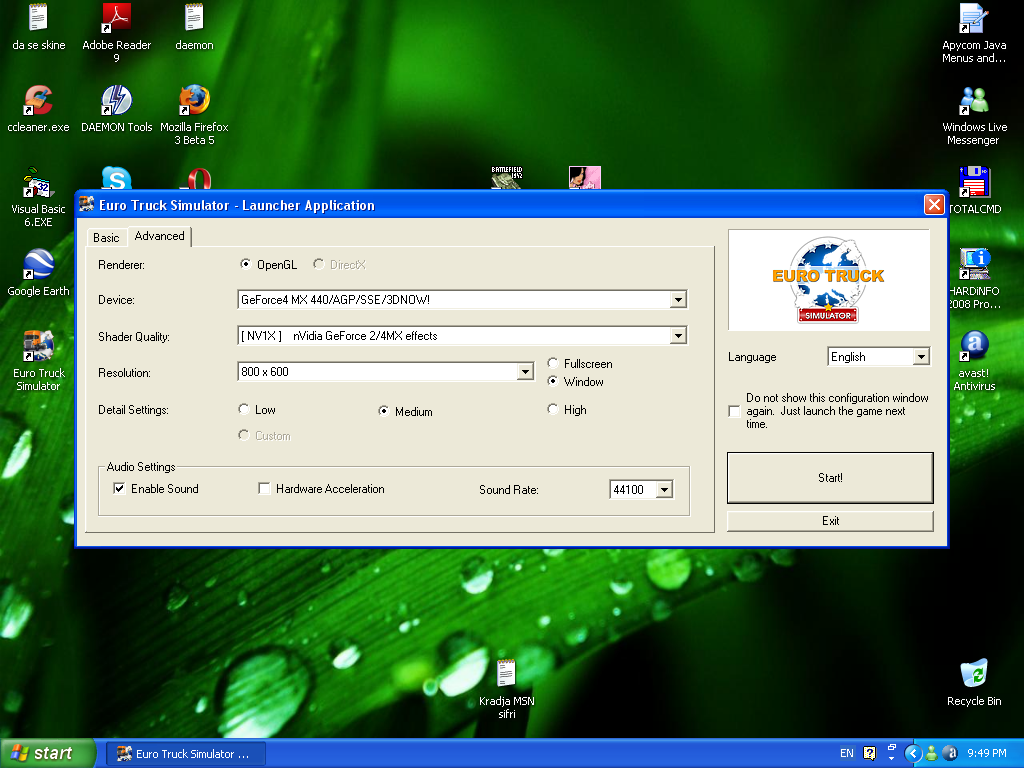The height and width of the screenshot is (768, 1024).
Task: Open the Sound Rate dropdown
Action: click(x=664, y=490)
